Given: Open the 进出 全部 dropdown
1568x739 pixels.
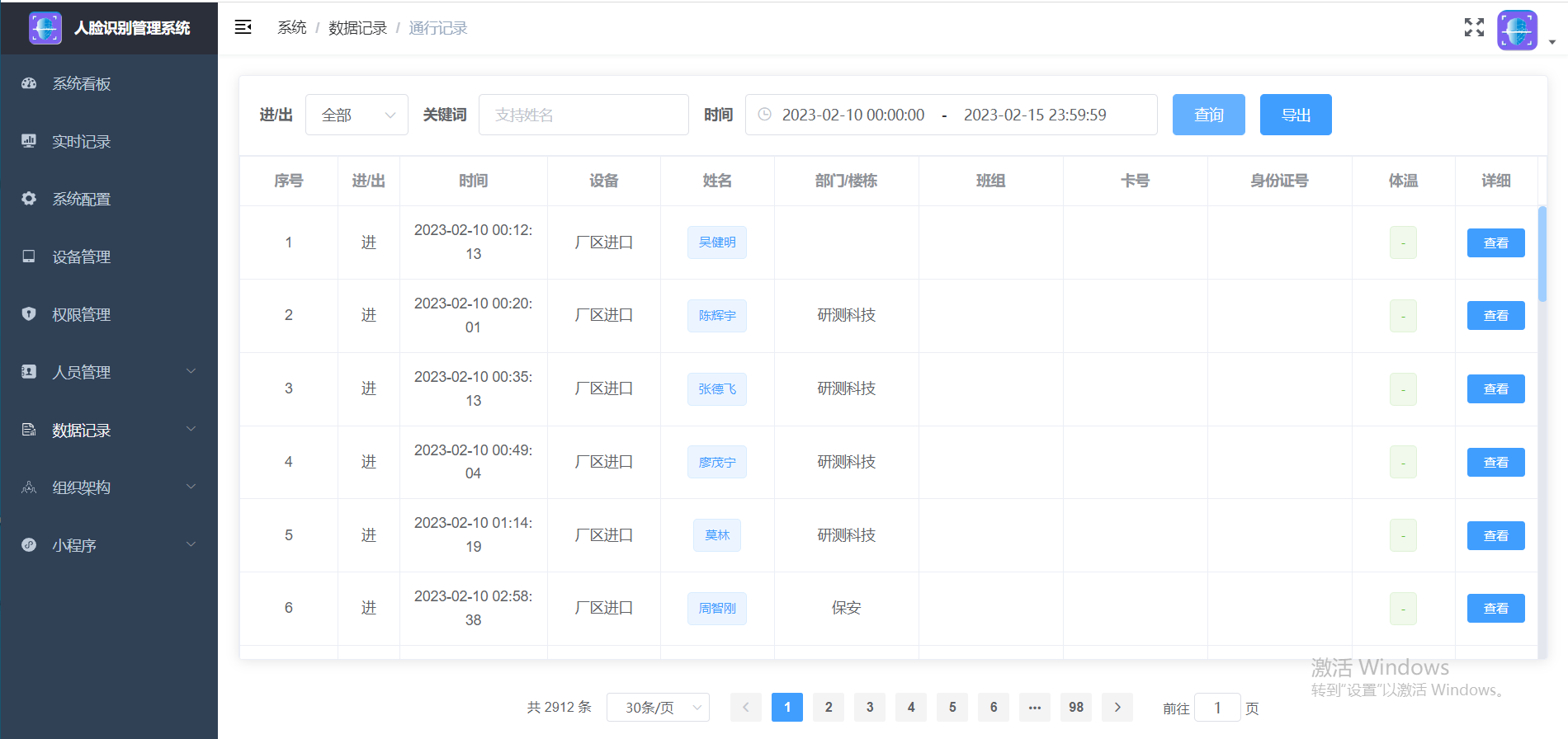Looking at the screenshot, I should 357,115.
